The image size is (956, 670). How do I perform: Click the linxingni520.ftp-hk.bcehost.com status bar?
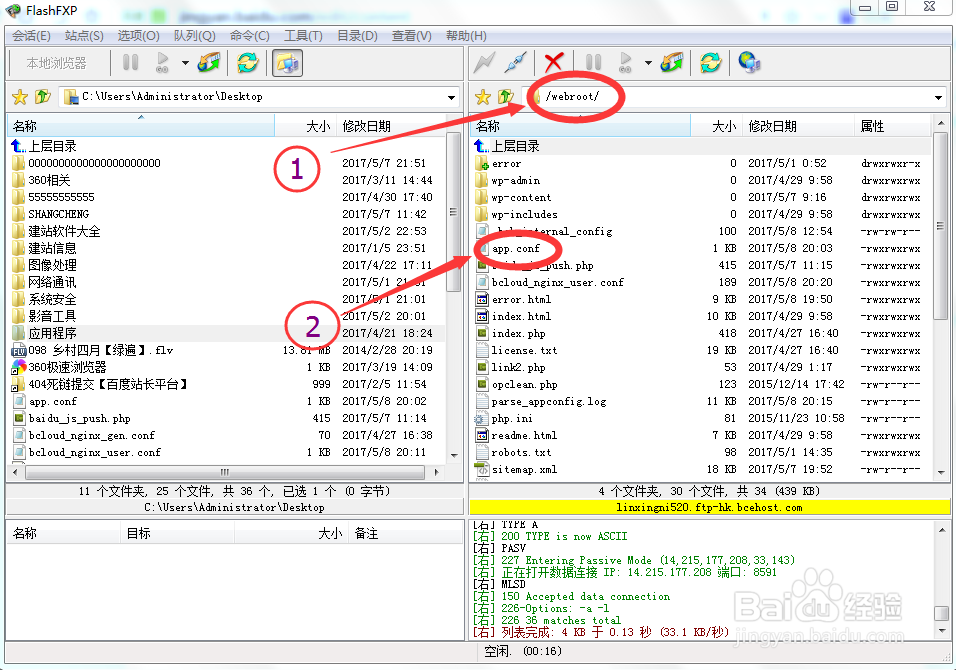[x=709, y=507]
